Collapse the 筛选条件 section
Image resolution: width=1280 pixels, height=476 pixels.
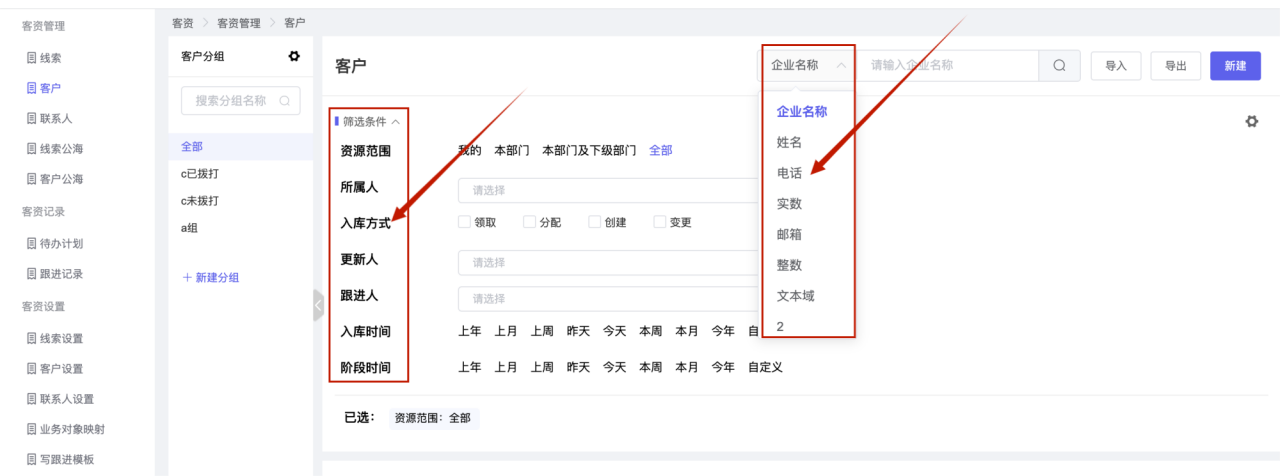[371, 121]
